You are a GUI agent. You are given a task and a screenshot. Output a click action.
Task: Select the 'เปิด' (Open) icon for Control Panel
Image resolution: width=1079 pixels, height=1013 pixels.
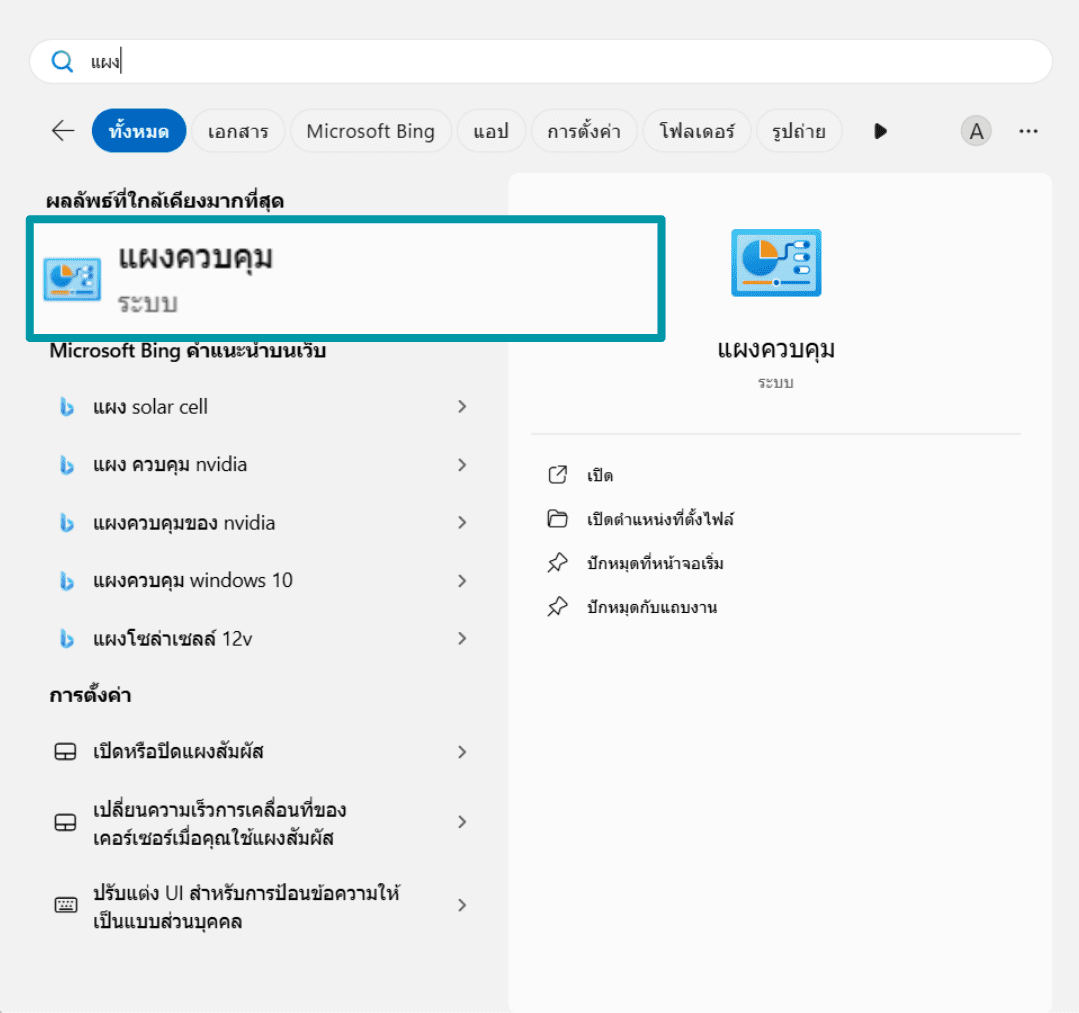pos(558,475)
